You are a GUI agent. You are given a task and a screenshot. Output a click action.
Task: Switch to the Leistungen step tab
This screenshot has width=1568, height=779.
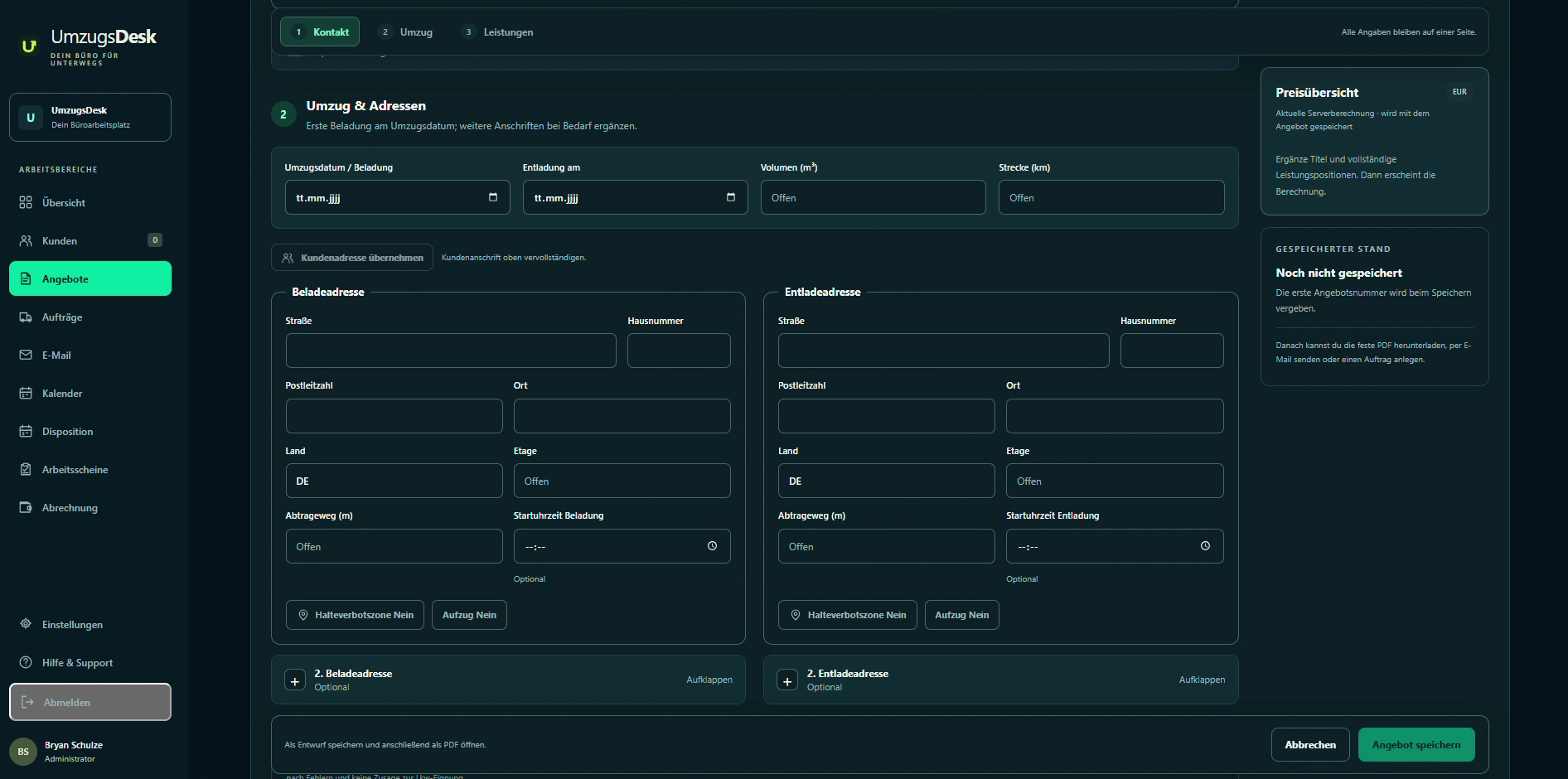tap(497, 31)
